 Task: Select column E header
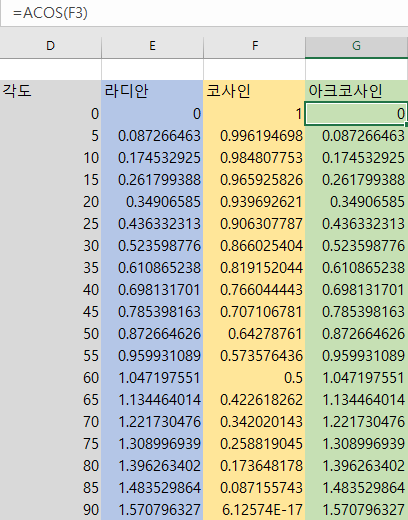tap(152, 46)
